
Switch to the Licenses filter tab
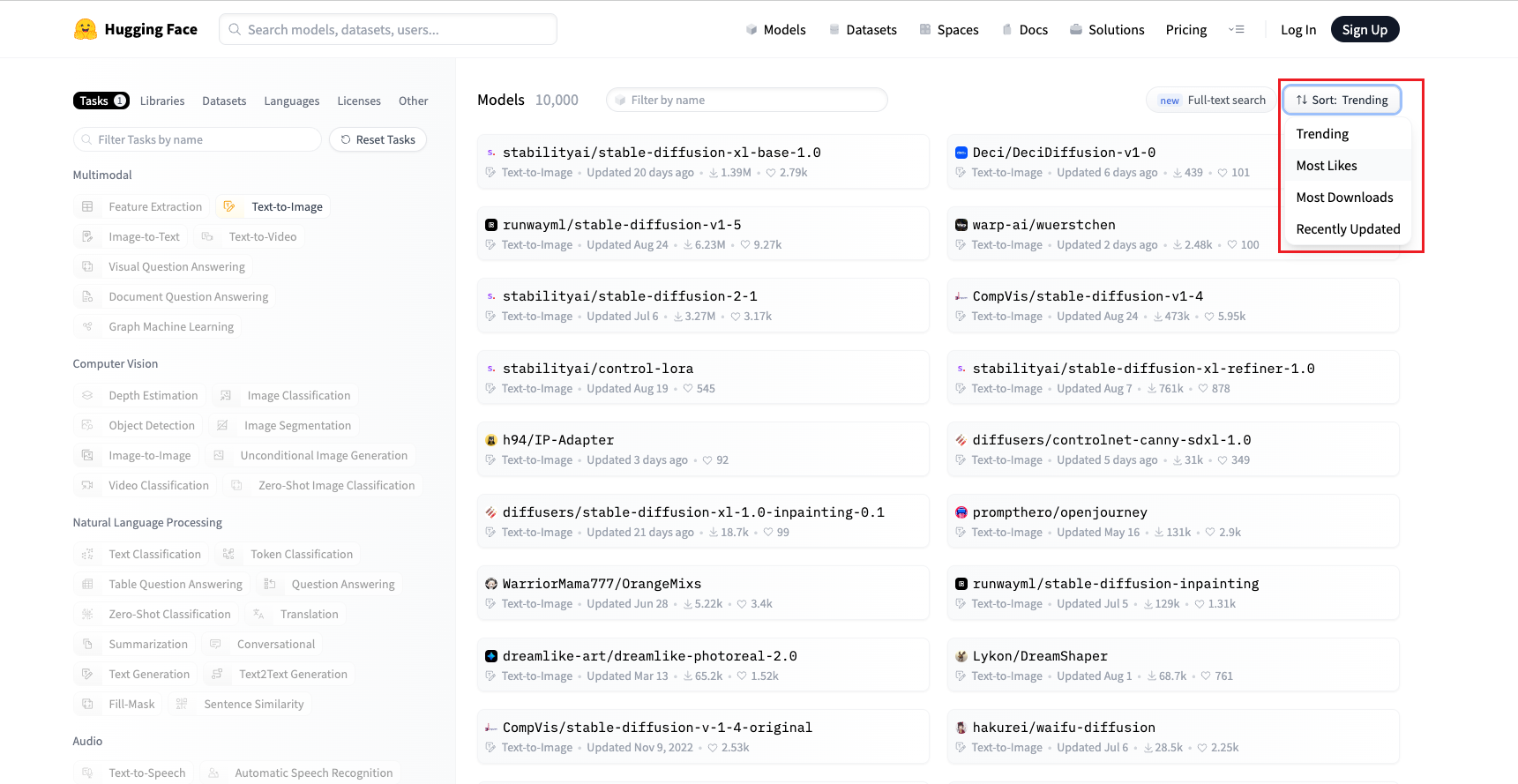point(359,101)
